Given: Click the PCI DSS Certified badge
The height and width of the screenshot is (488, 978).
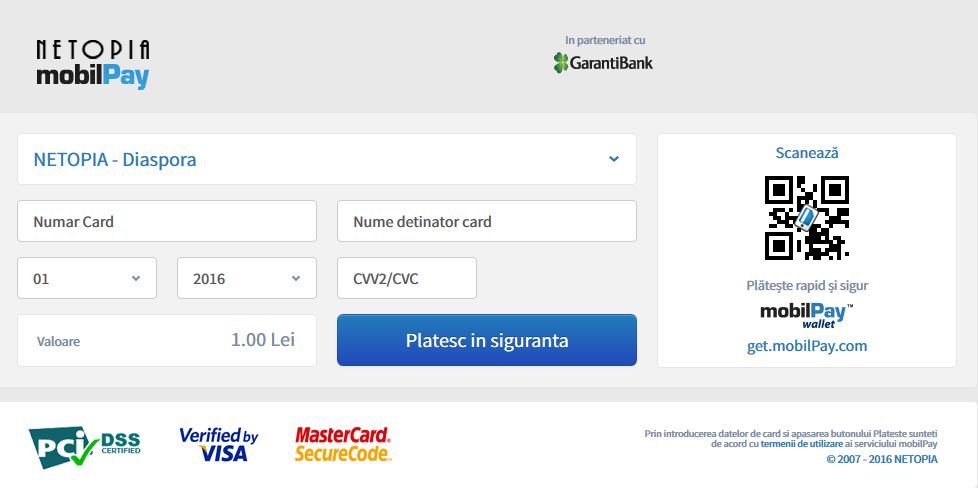Looking at the screenshot, I should coord(85,447).
